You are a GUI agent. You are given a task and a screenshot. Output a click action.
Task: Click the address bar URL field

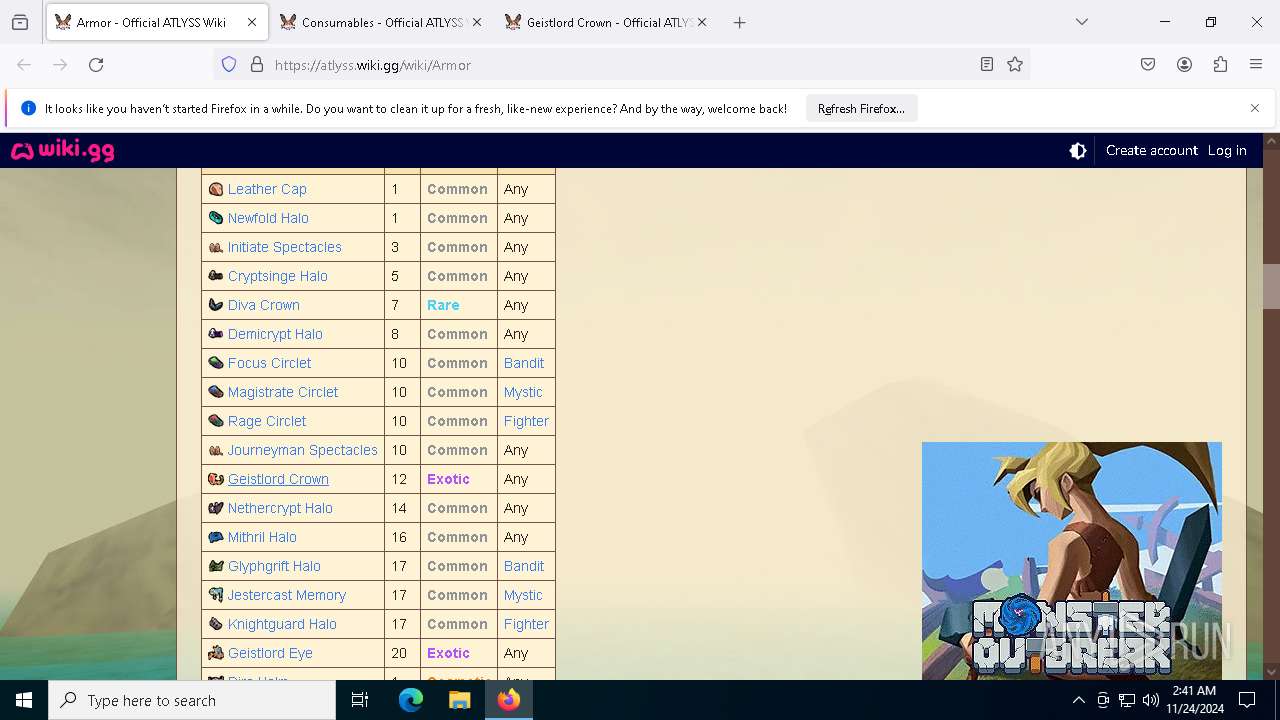coord(620,65)
